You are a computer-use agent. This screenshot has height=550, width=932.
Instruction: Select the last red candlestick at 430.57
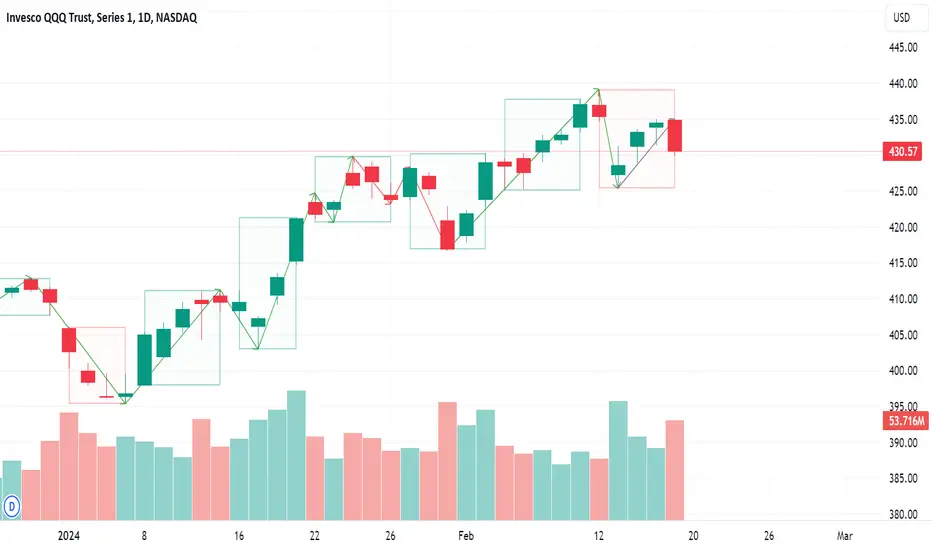click(675, 136)
